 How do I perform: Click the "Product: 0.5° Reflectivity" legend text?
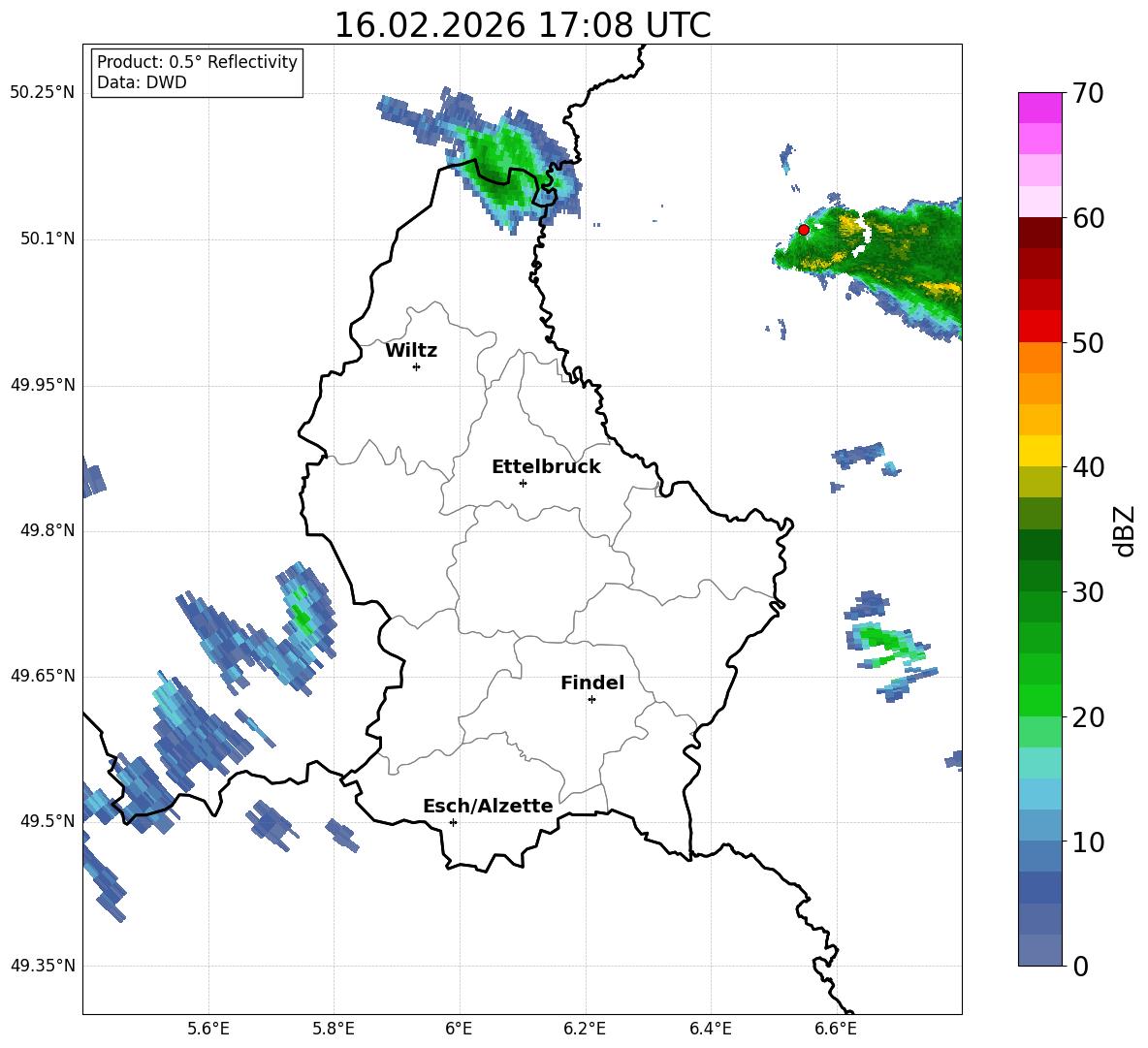click(197, 61)
